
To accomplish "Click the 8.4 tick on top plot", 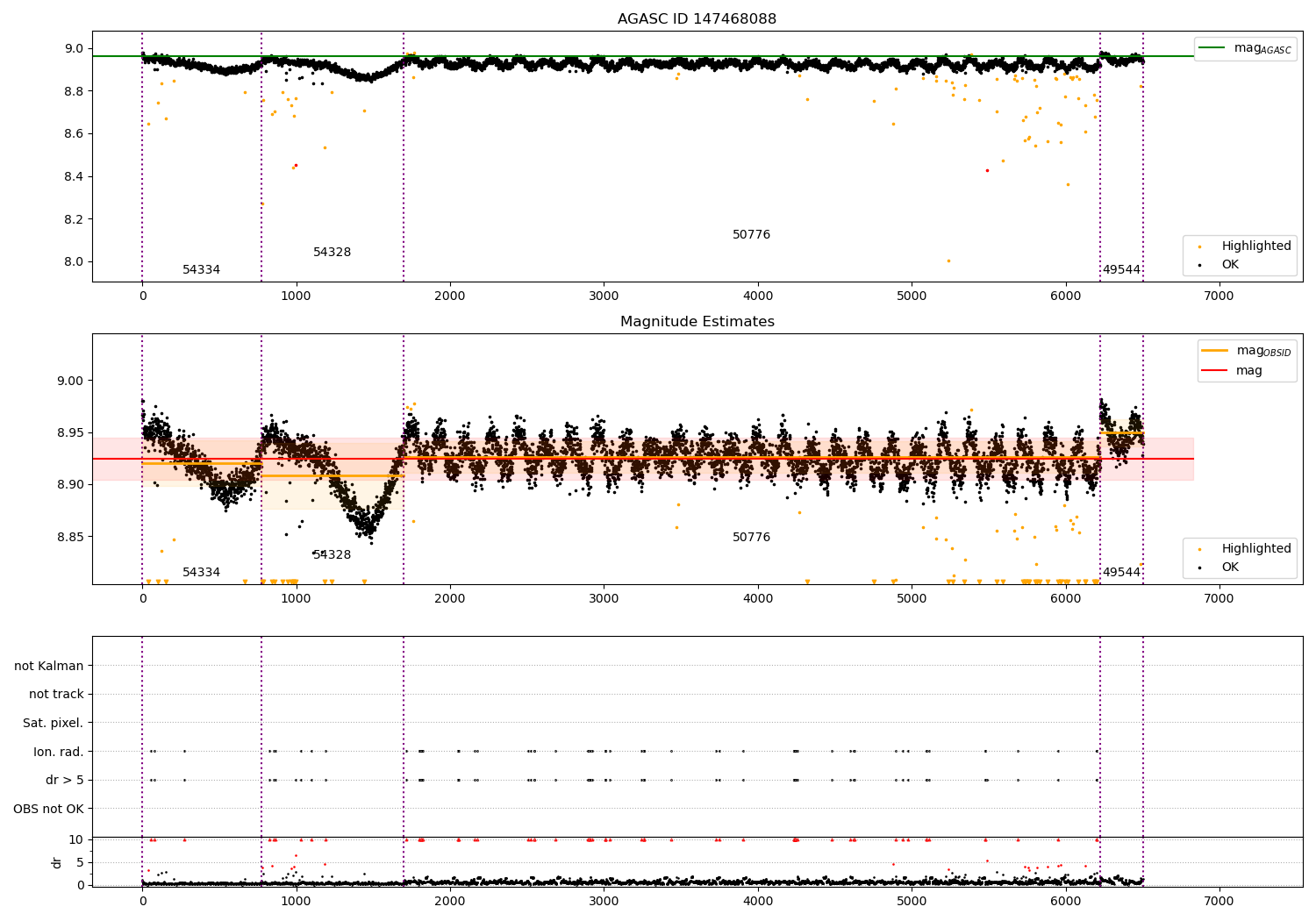I will click(76, 177).
